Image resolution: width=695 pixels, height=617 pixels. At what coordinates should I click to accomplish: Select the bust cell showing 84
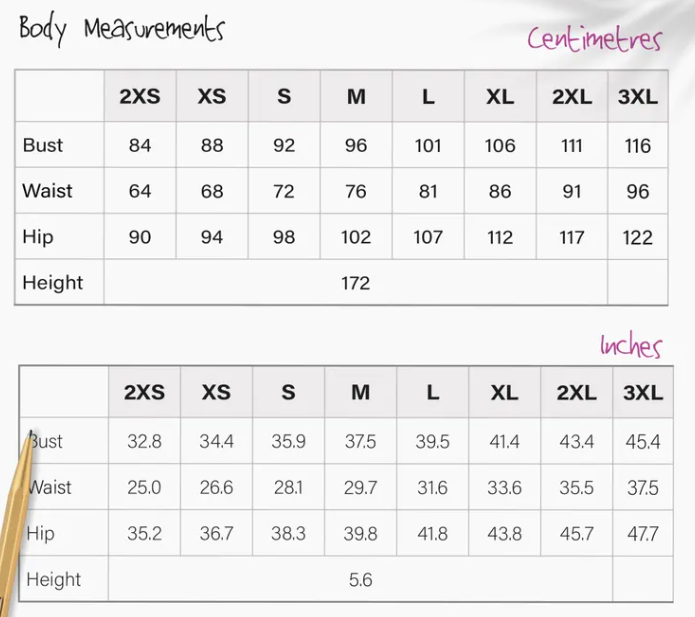140,146
